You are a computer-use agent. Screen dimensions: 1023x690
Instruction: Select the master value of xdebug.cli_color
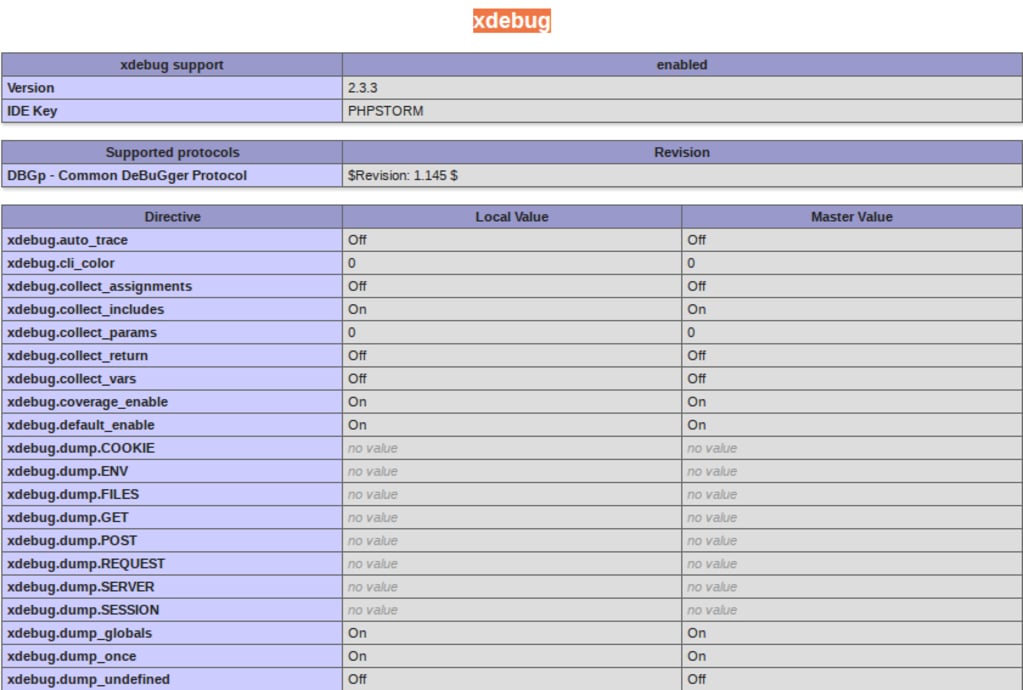[691, 263]
